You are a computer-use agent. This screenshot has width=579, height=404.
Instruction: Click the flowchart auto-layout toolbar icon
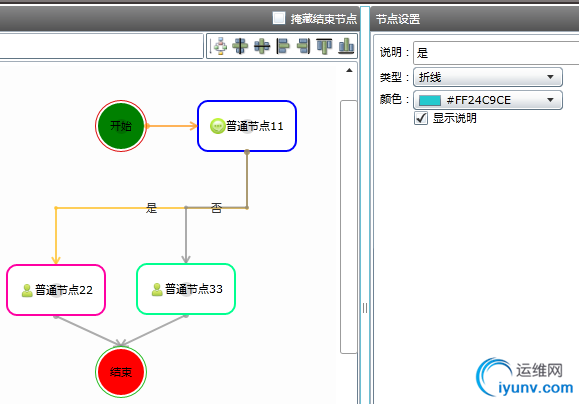click(x=220, y=46)
